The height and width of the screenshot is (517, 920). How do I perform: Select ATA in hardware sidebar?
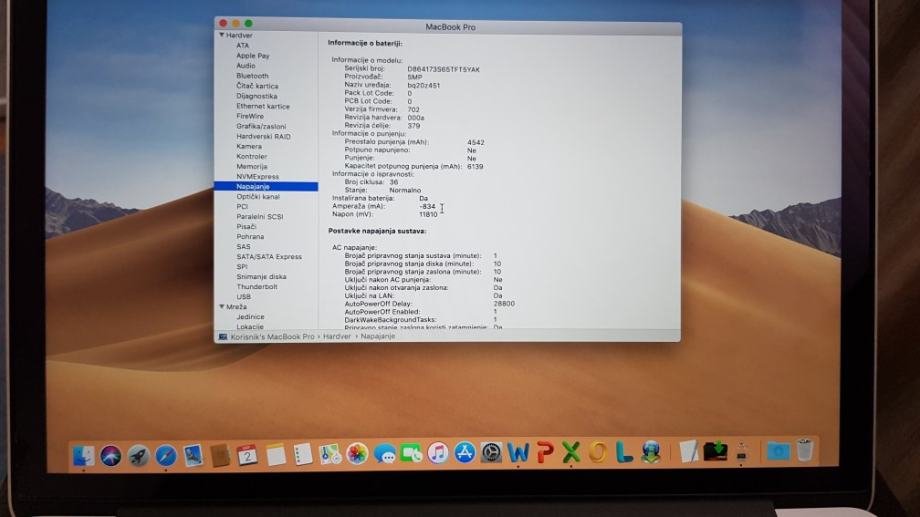(242, 45)
